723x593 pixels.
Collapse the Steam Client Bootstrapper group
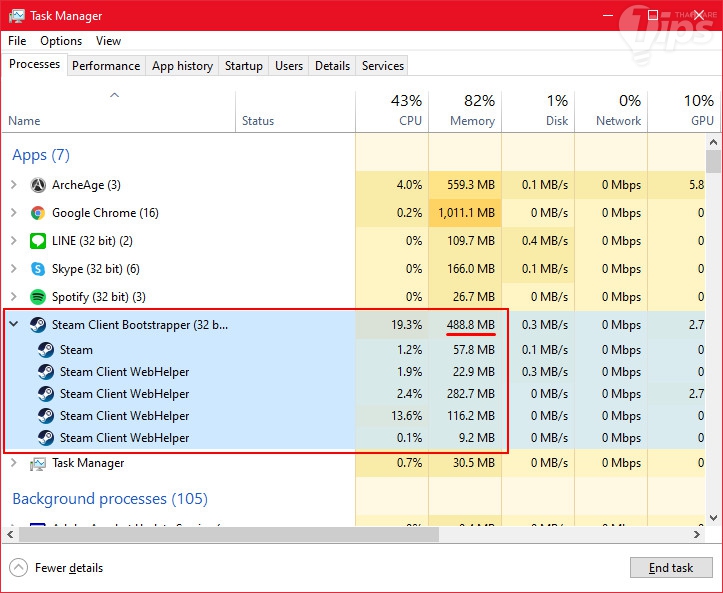tap(14, 324)
